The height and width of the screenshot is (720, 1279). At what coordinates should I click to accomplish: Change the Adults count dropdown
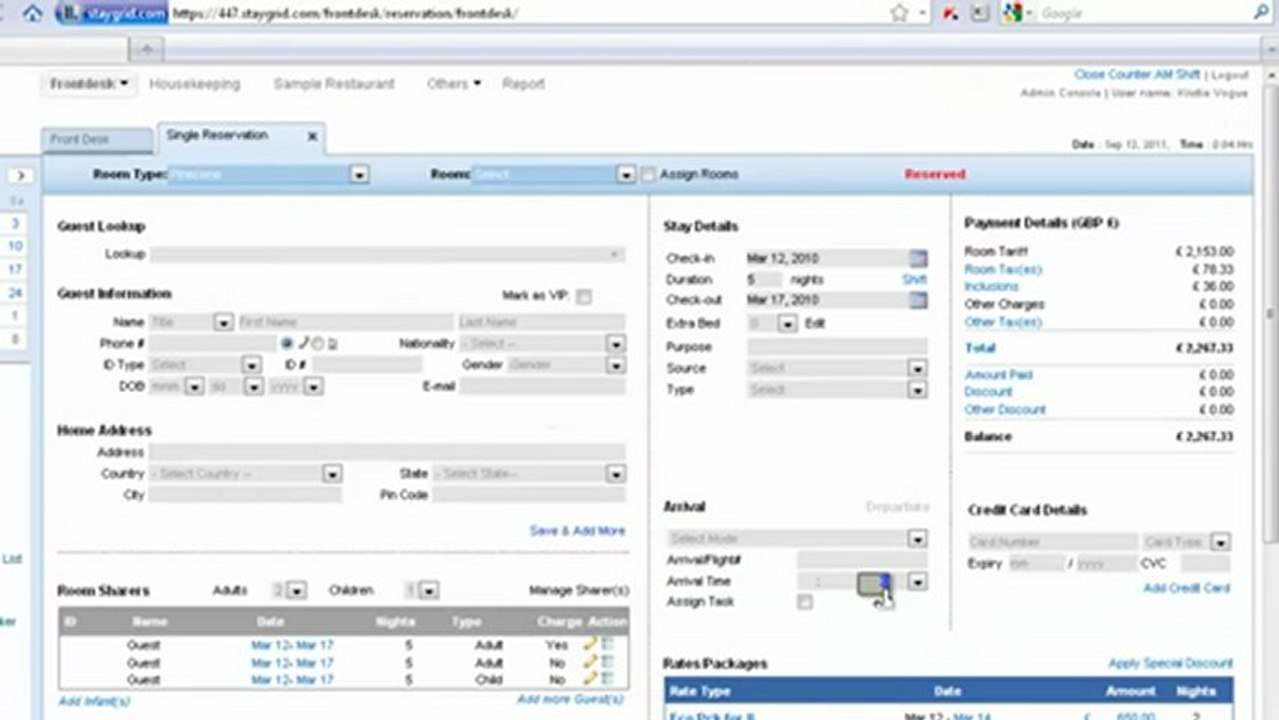(297, 591)
